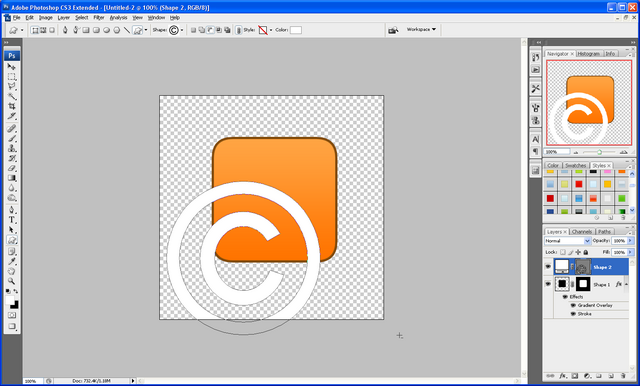This screenshot has width=640, height=386.
Task: Open the Filter menu
Action: point(99,18)
